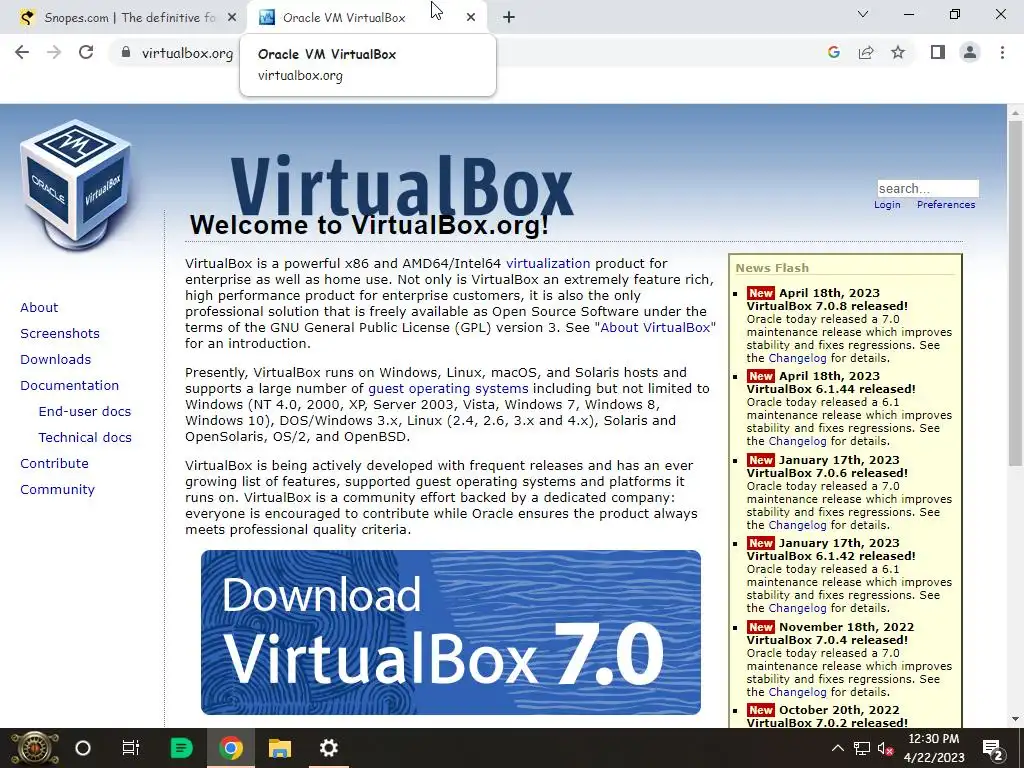The height and width of the screenshot is (768, 1024).
Task: Open Changelog for VirtualBox 7.0.6
Action: point(797,524)
